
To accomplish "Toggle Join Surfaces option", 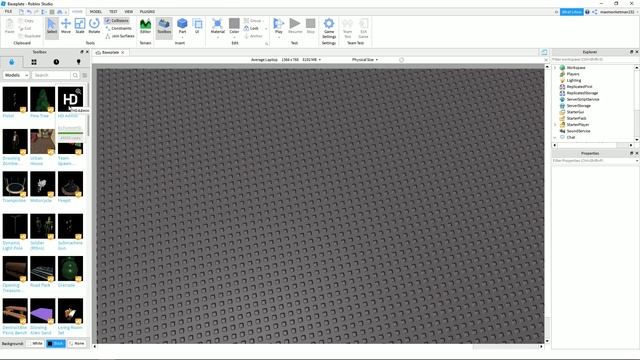I will point(120,36).
